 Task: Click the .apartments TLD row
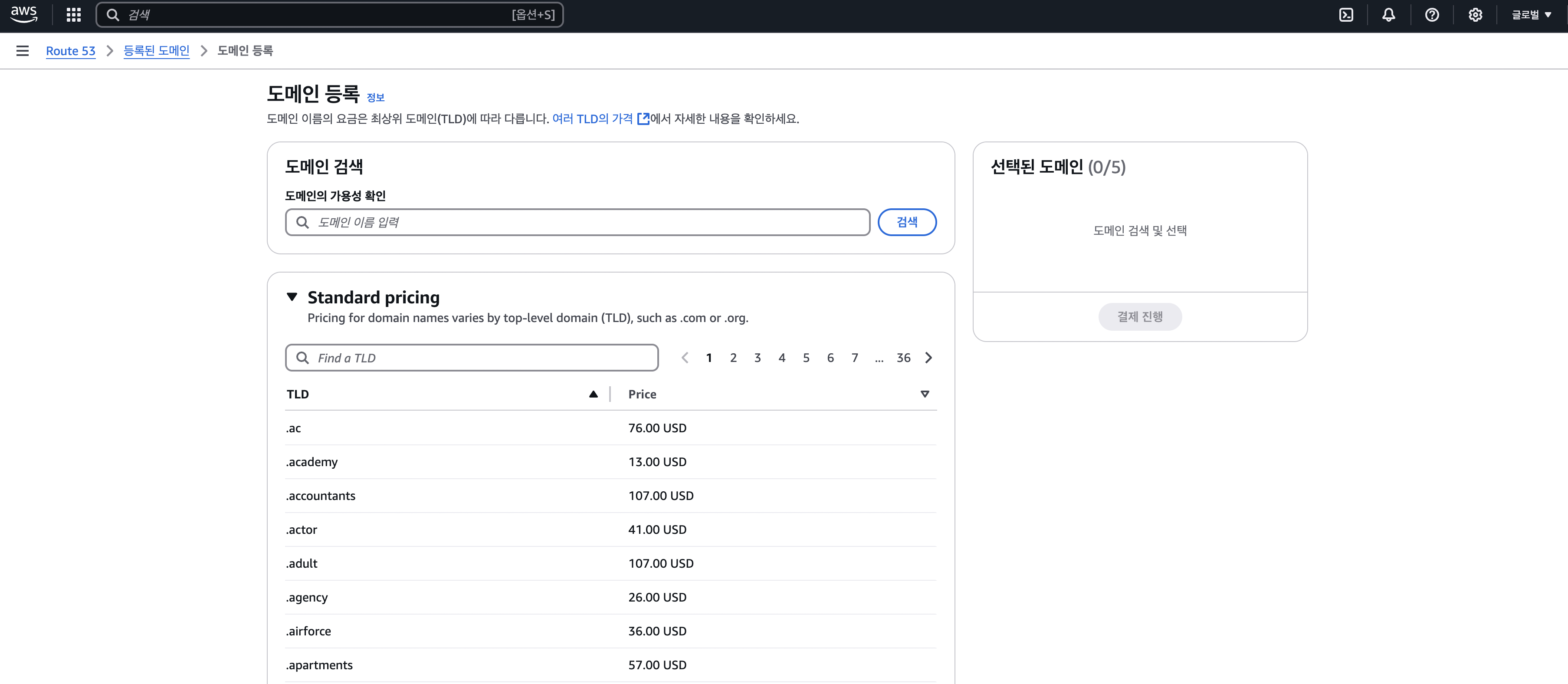point(610,665)
